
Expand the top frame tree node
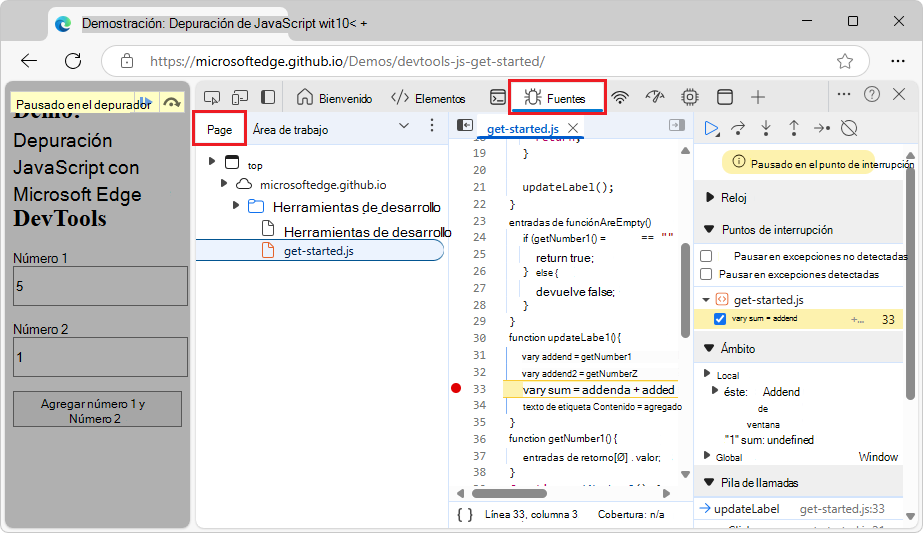pyautogui.click(x=212, y=161)
